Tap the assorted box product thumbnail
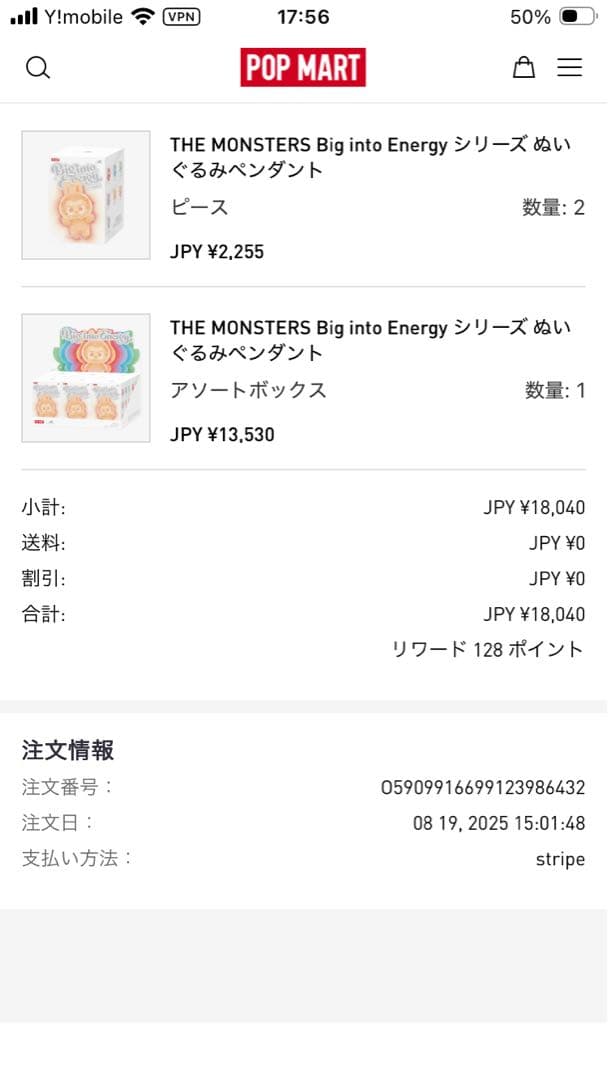This screenshot has width=608, height=1080. pos(86,378)
